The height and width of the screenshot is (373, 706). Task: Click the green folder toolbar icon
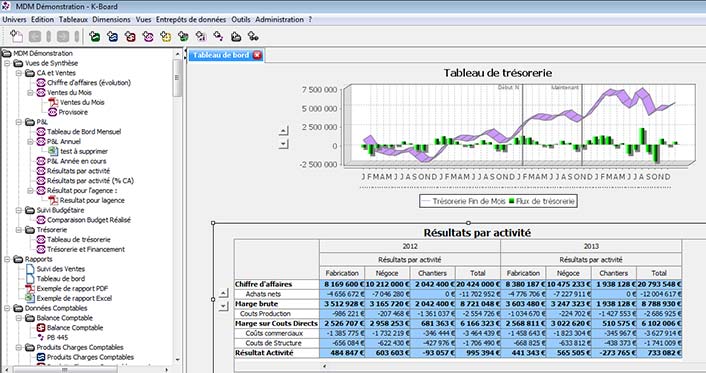tap(183, 36)
